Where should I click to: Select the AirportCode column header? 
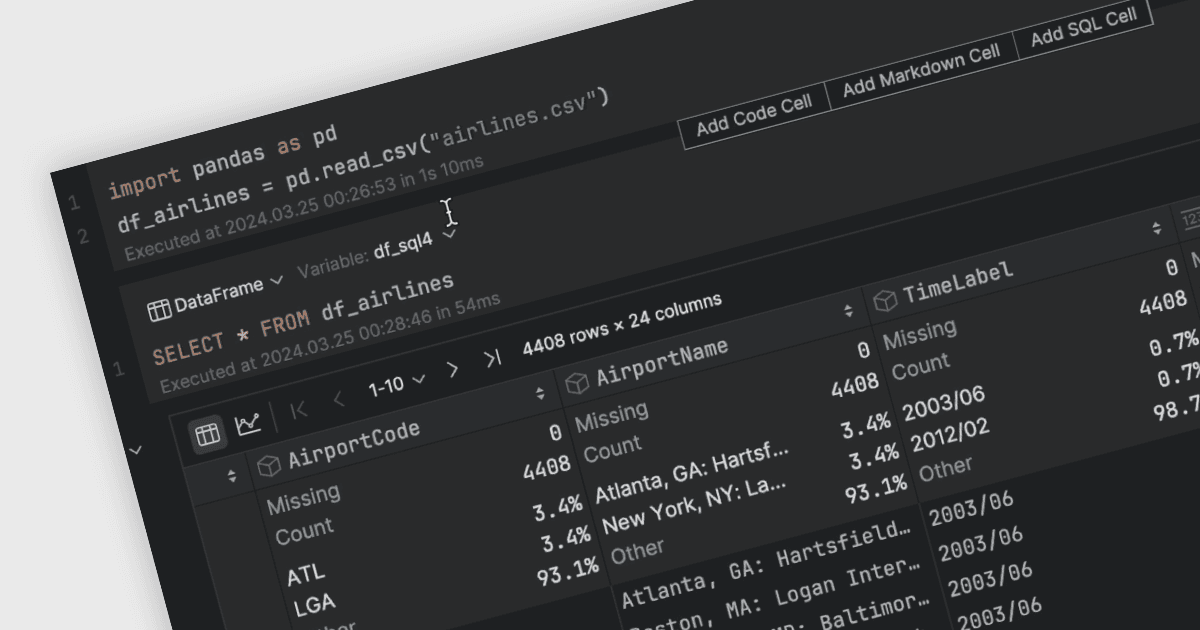[354, 445]
